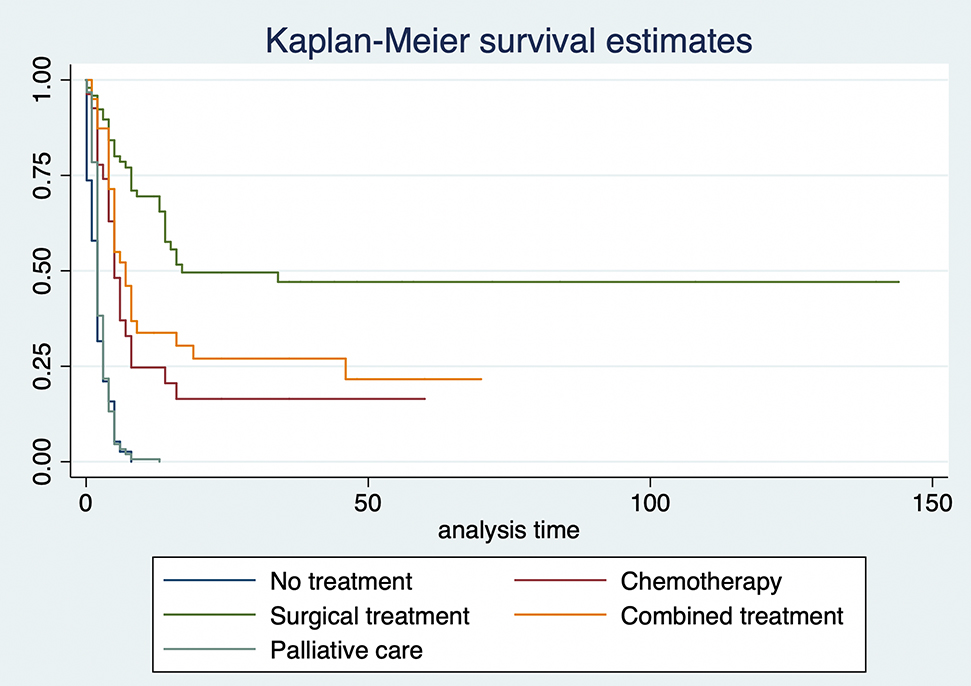The width and height of the screenshot is (971, 686).
Task: Click the Surgical treatment legend label
Action: coord(369,616)
